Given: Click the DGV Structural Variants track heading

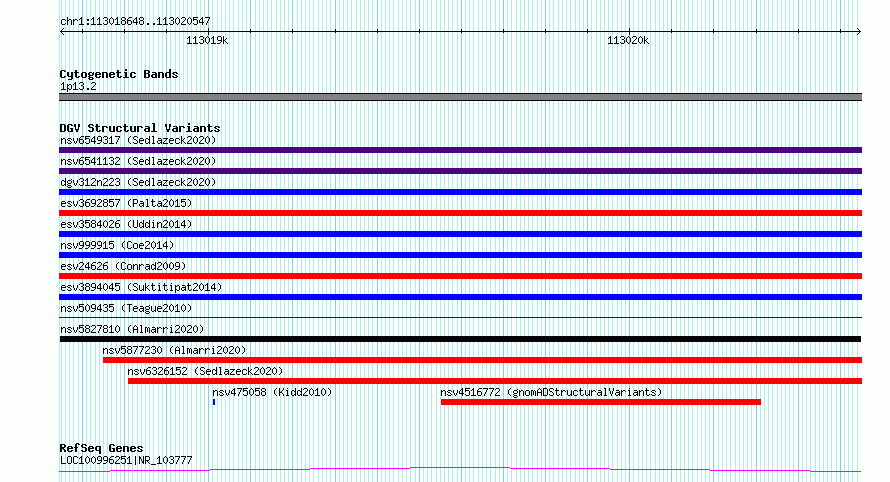Looking at the screenshot, I should (140, 128).
